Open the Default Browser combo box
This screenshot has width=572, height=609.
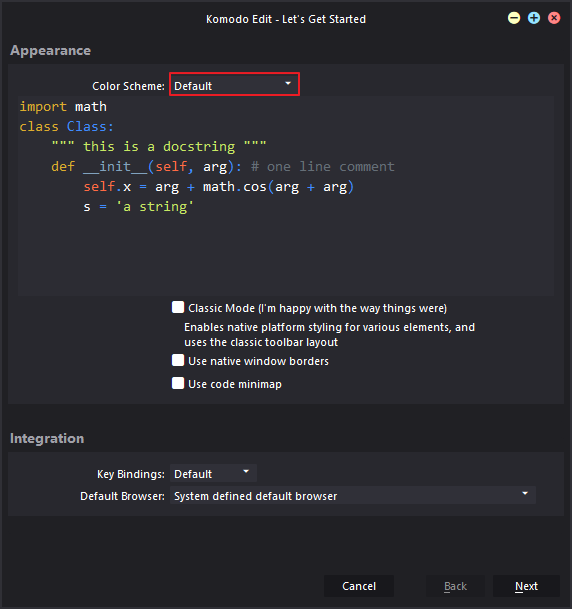tap(353, 495)
